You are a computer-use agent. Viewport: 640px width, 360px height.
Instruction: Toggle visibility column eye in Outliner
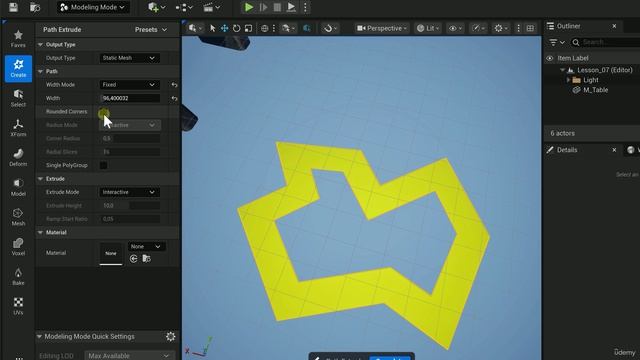click(x=550, y=58)
